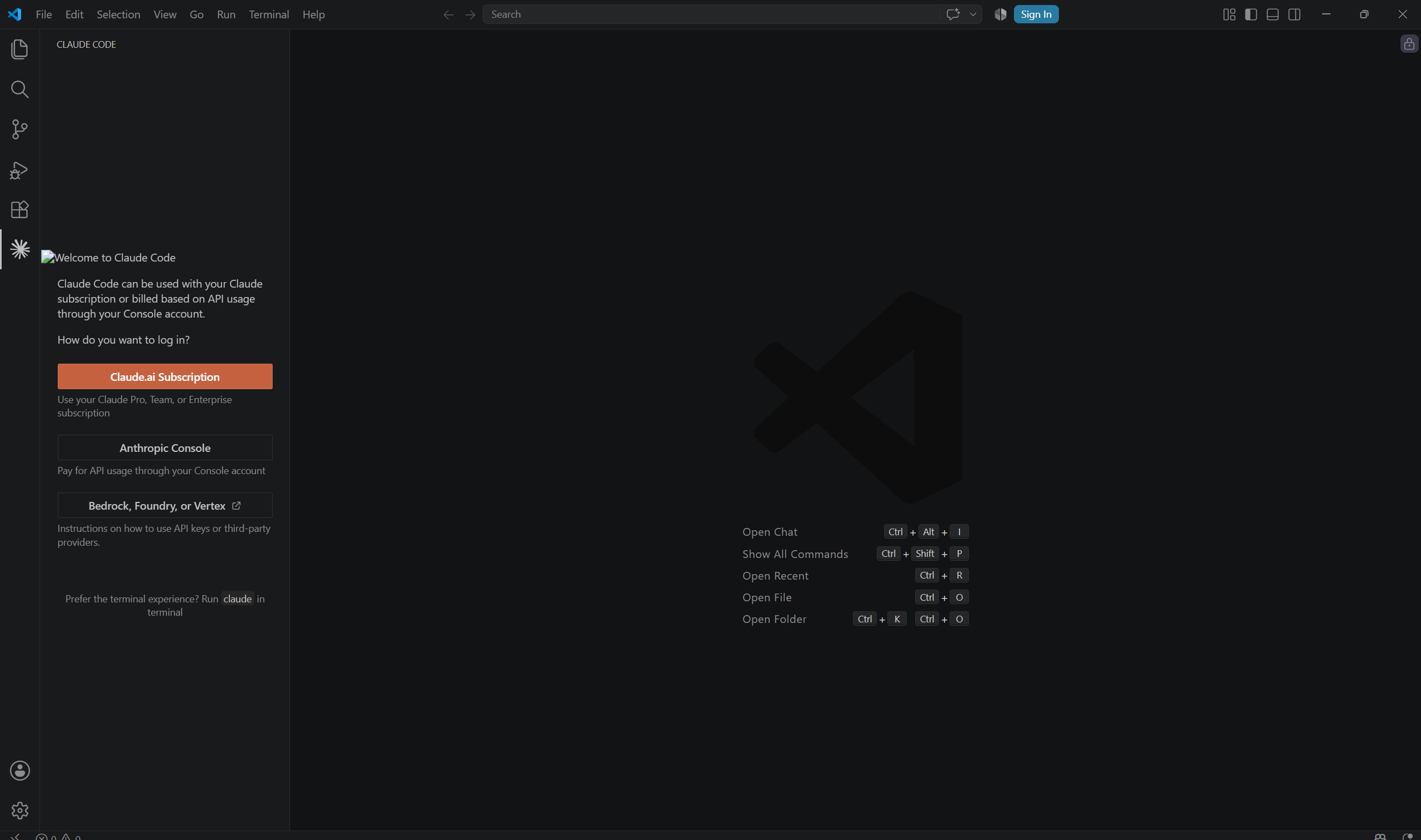Open the Terminal menu
This screenshot has width=1421, height=840.
coord(269,14)
